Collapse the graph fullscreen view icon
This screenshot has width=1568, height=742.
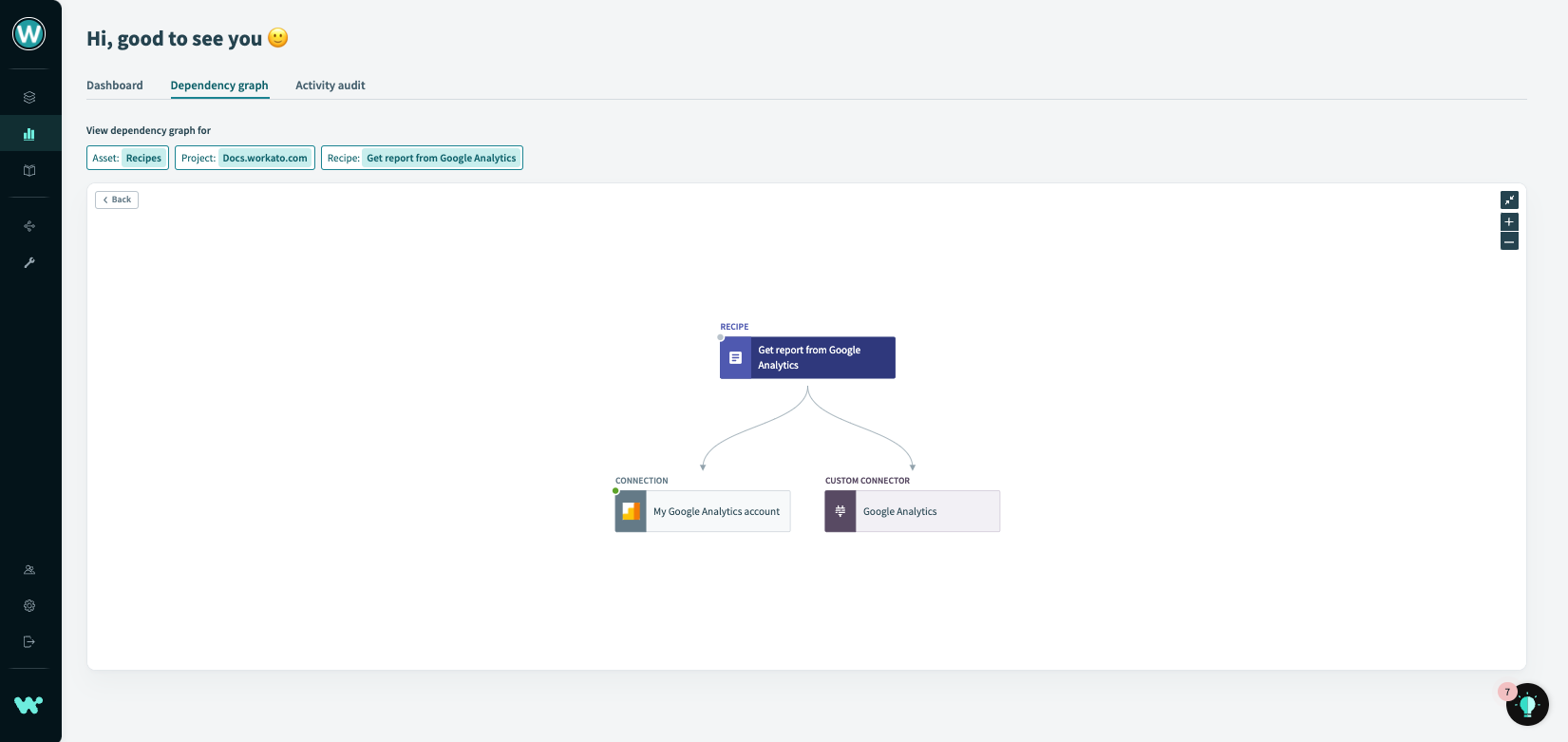1509,200
